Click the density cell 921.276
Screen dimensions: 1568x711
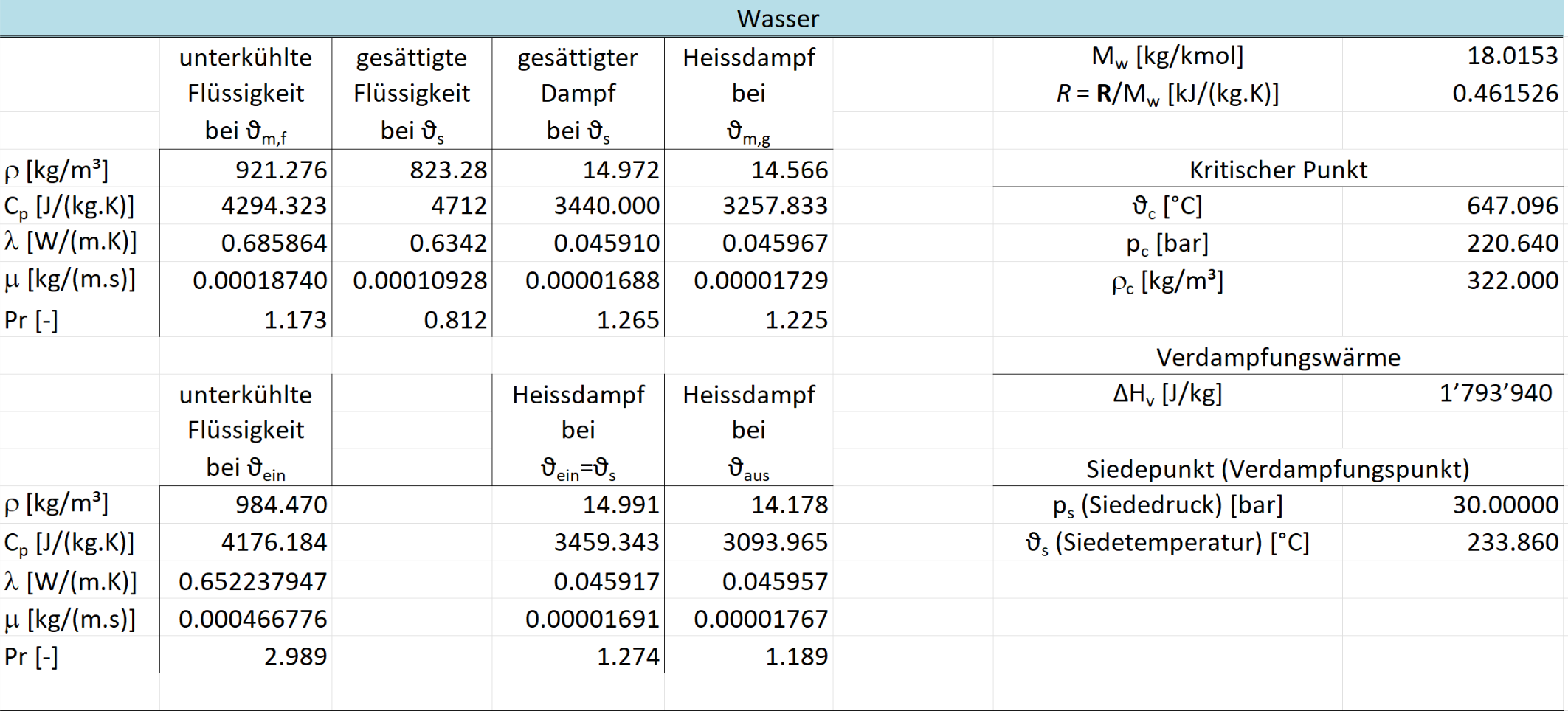pos(280,170)
